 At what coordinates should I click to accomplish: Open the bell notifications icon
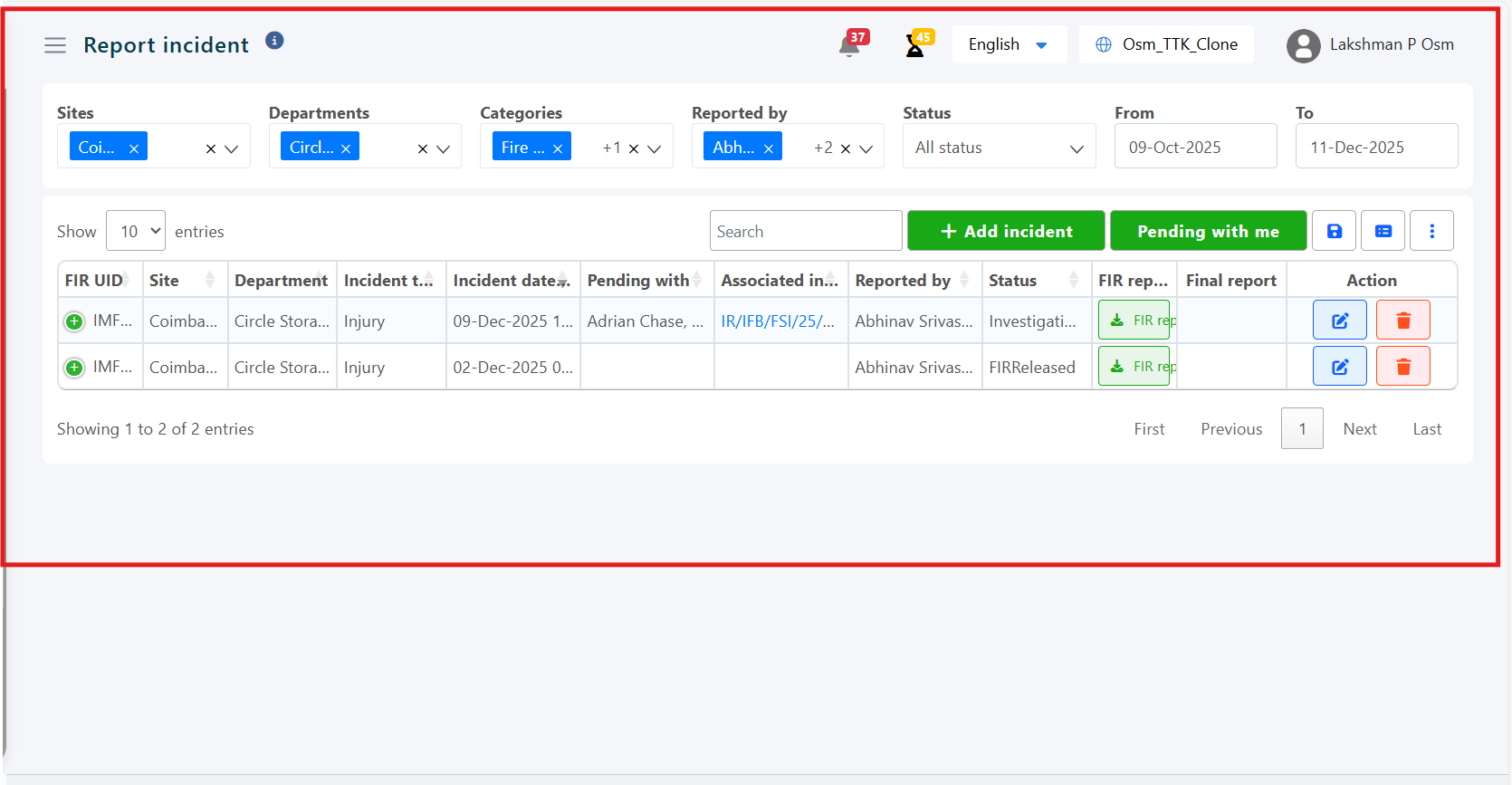coord(849,46)
